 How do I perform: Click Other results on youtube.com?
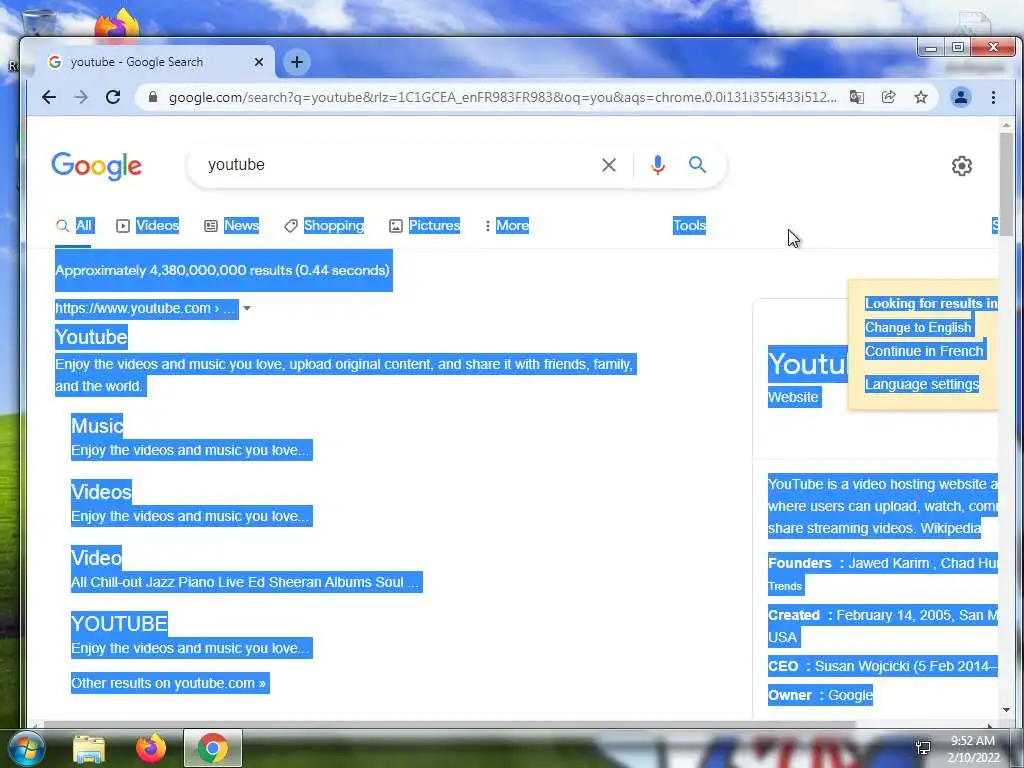click(170, 683)
